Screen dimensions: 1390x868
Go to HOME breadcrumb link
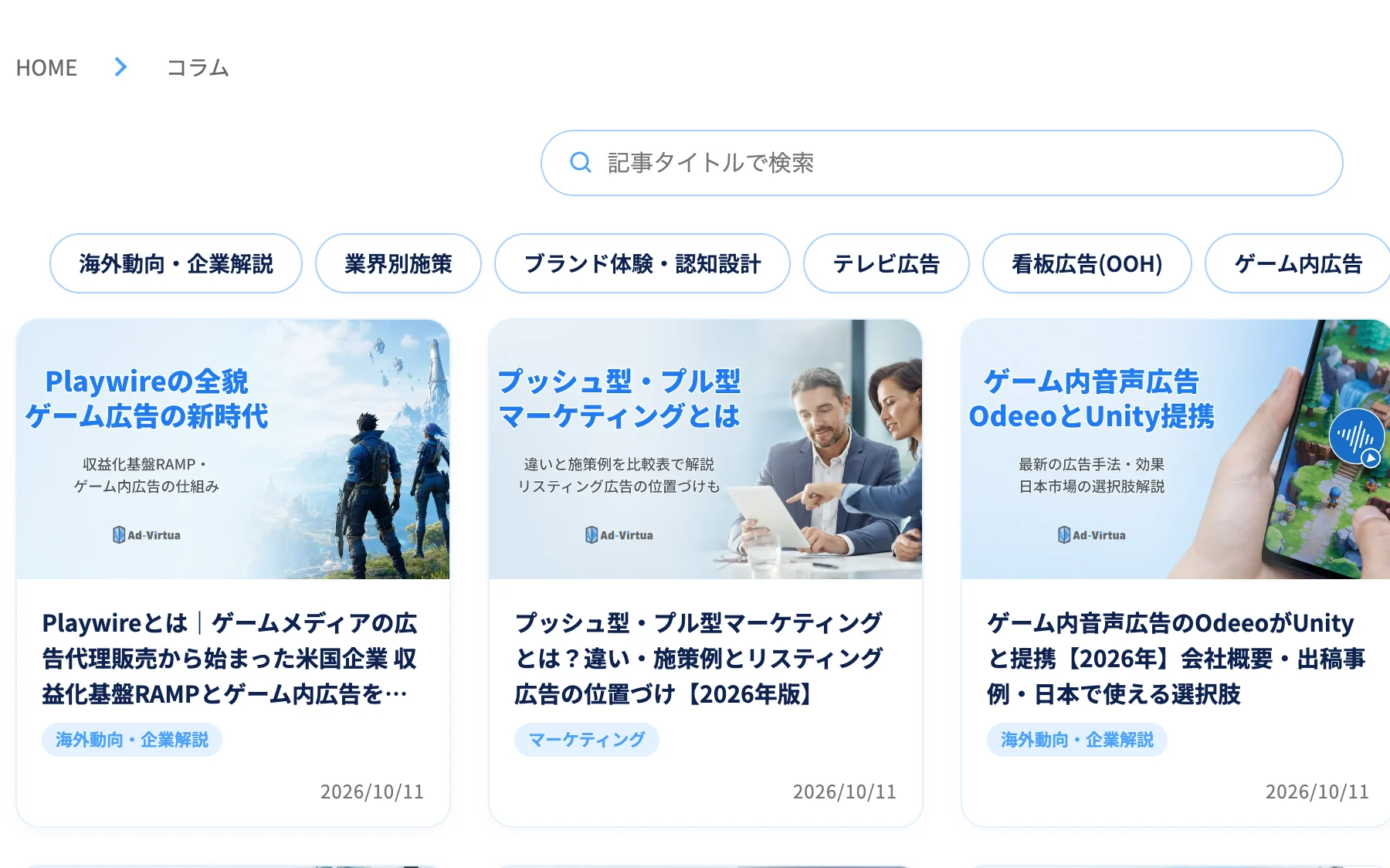(46, 68)
